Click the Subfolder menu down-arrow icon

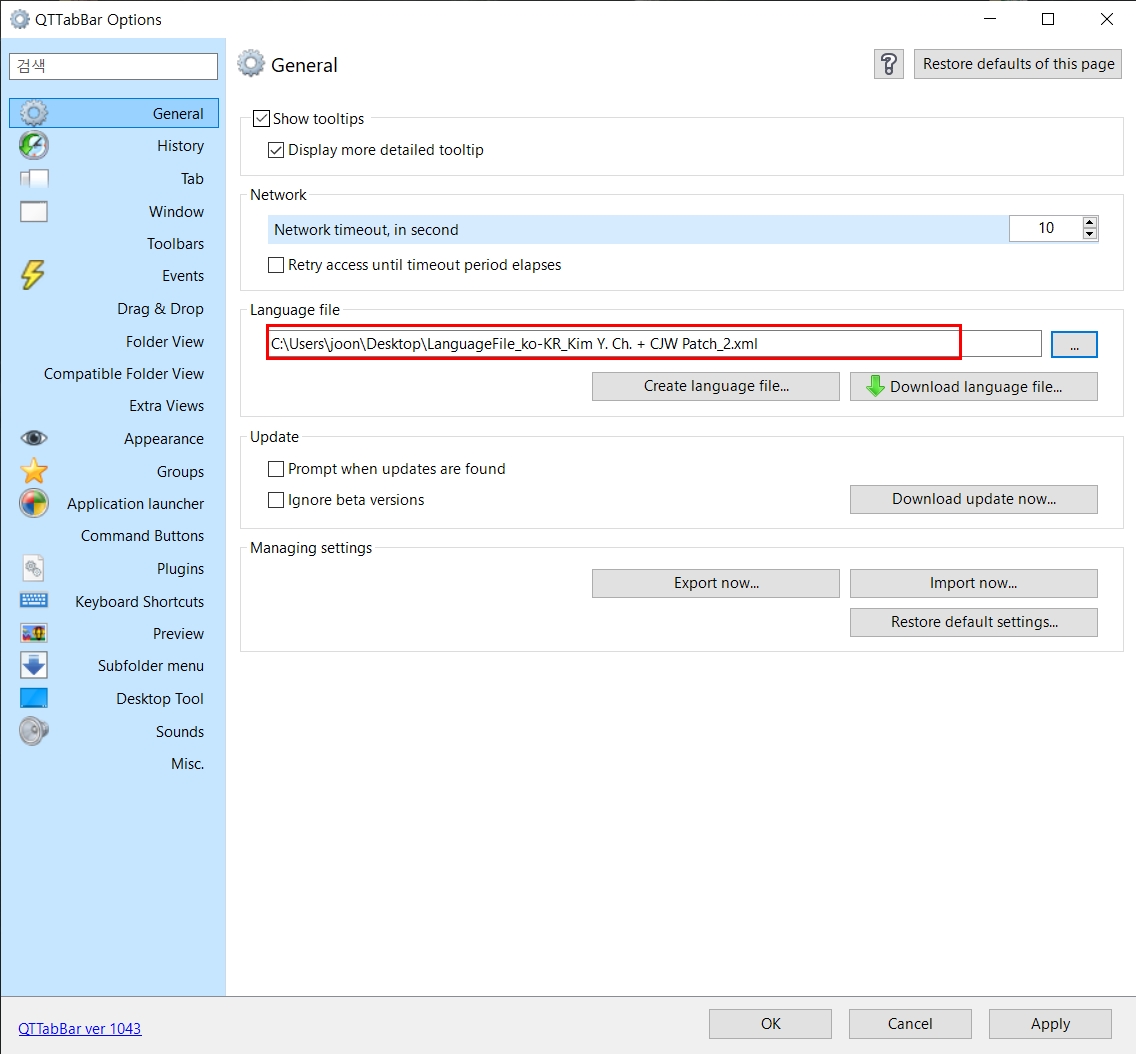pyautogui.click(x=33, y=665)
